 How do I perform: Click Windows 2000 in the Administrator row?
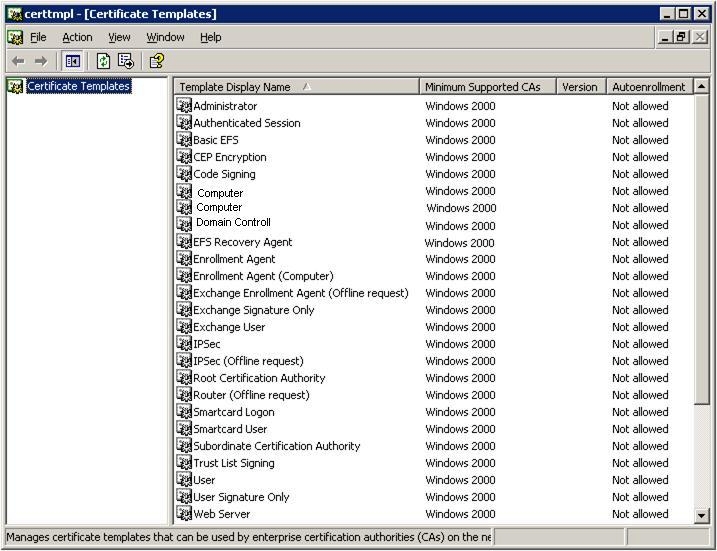460,106
